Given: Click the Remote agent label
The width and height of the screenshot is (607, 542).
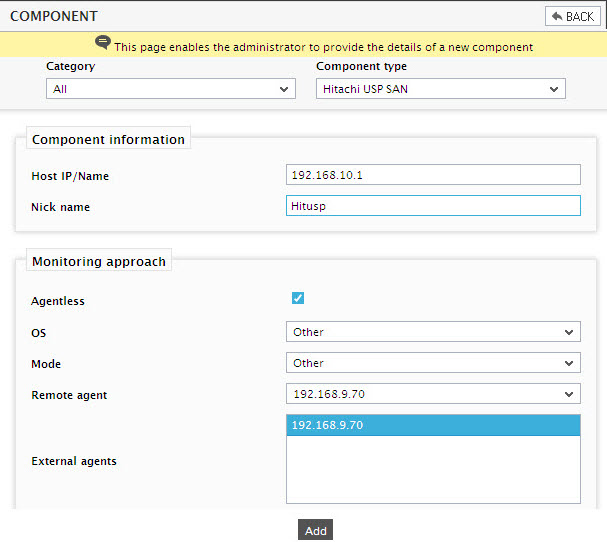Looking at the screenshot, I should (x=69, y=395).
